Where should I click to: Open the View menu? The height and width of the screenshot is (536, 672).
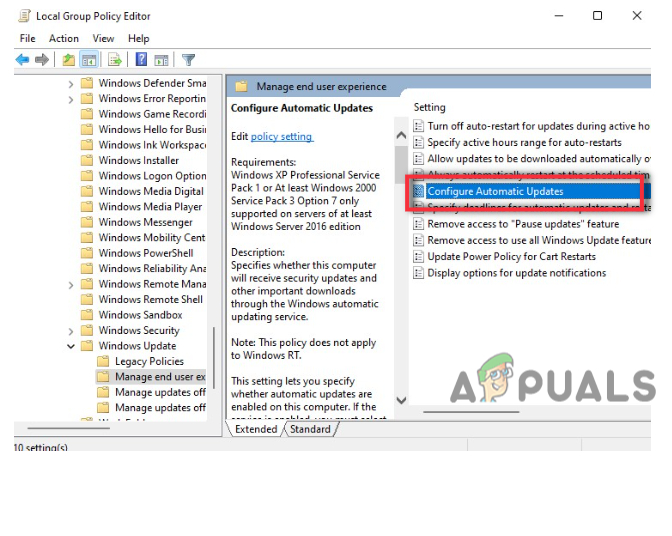[103, 39]
